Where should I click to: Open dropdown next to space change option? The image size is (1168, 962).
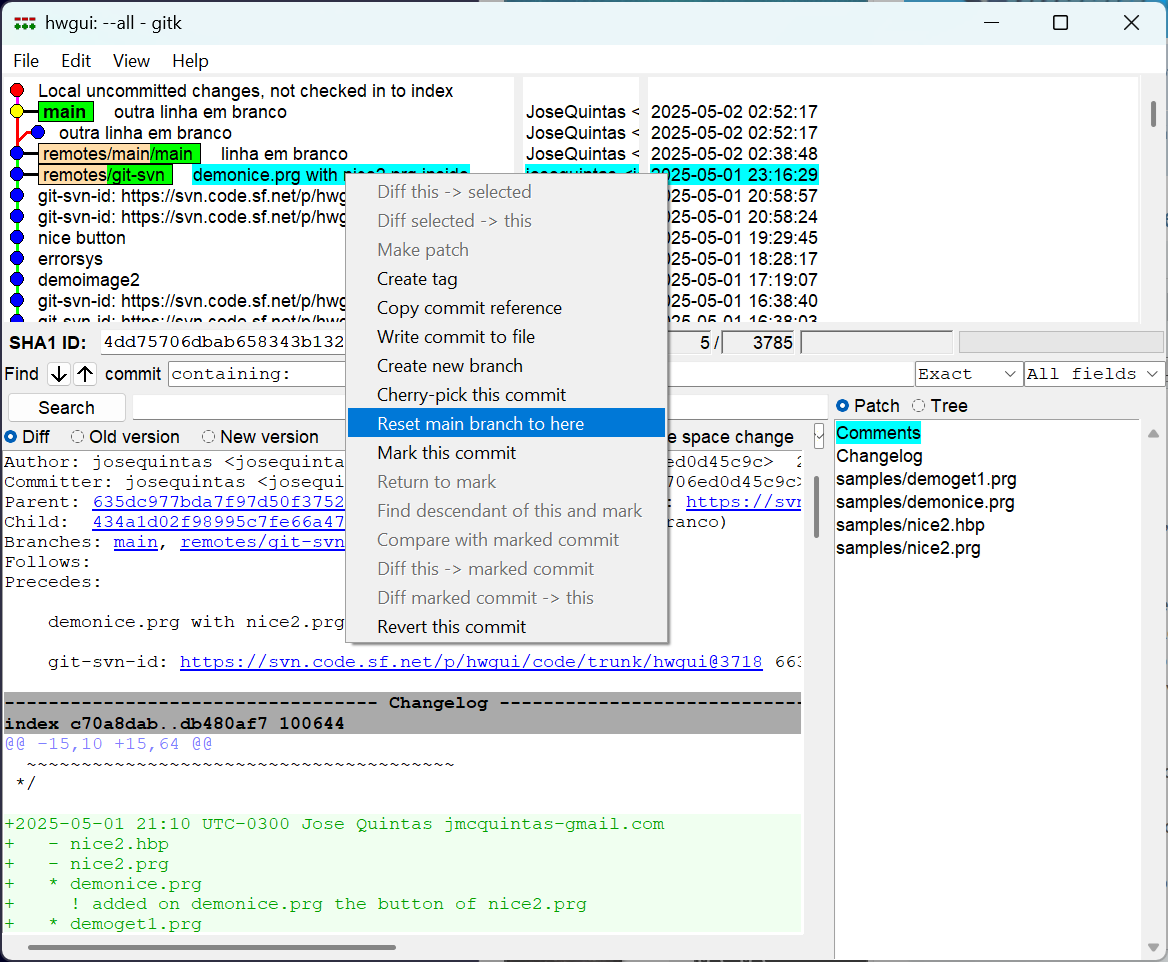pyautogui.click(x=819, y=436)
